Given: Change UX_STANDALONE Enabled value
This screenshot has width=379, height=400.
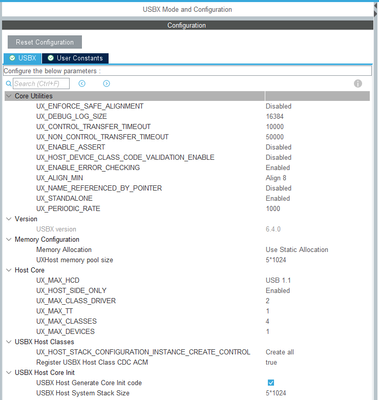Looking at the screenshot, I should click(x=278, y=198).
